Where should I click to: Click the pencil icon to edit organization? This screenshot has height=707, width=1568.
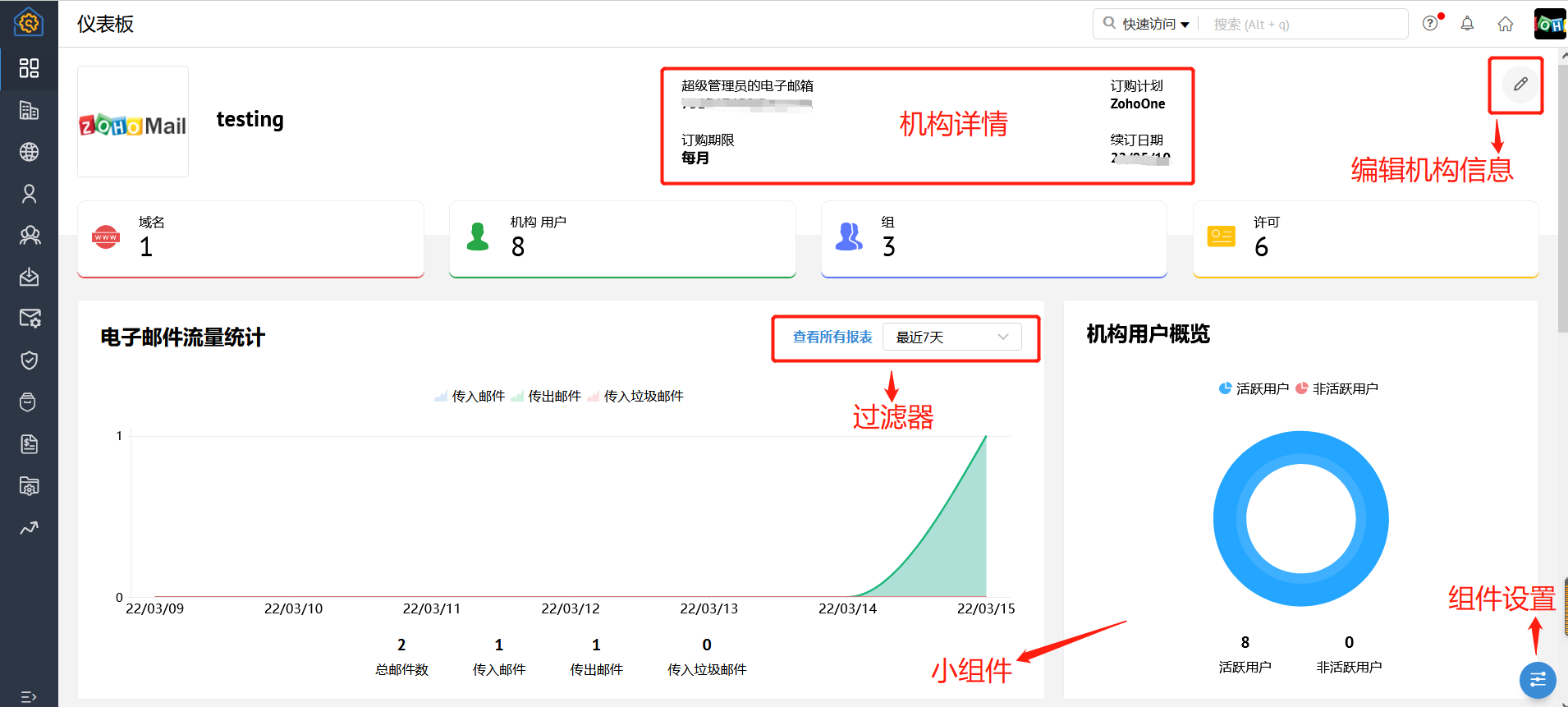[1520, 85]
